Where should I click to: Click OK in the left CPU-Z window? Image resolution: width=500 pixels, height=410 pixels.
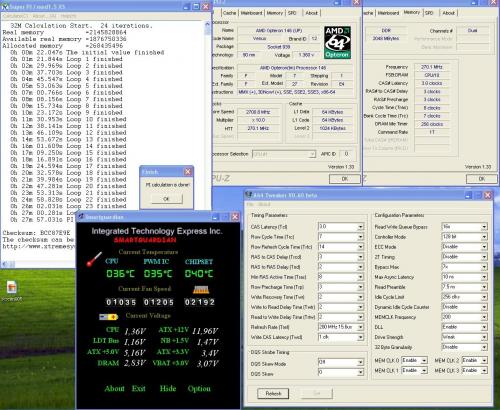[x=345, y=179]
